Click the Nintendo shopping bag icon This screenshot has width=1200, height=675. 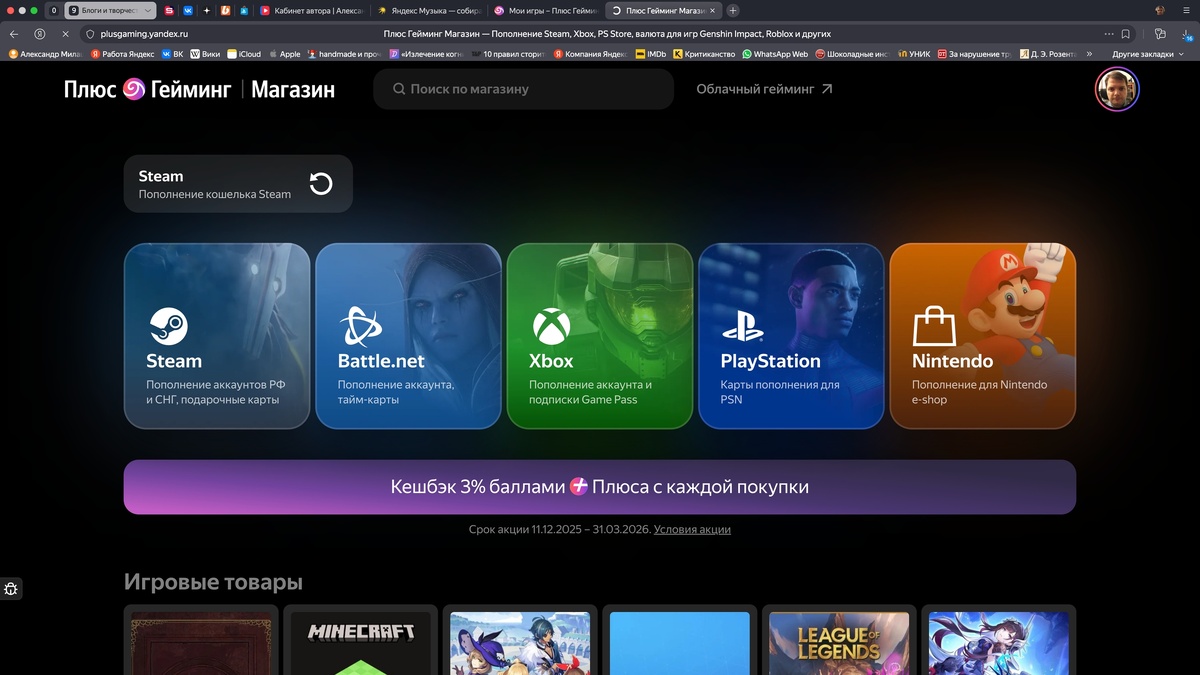pyautogui.click(x=934, y=326)
